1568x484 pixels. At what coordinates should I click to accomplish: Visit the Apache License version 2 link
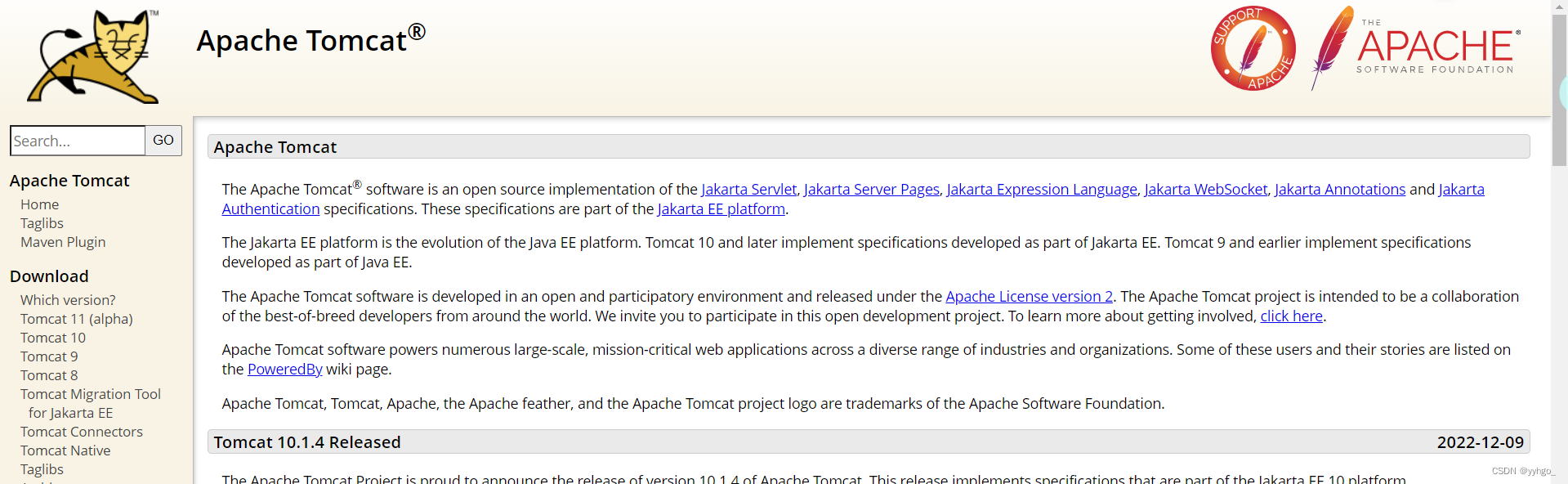1029,297
